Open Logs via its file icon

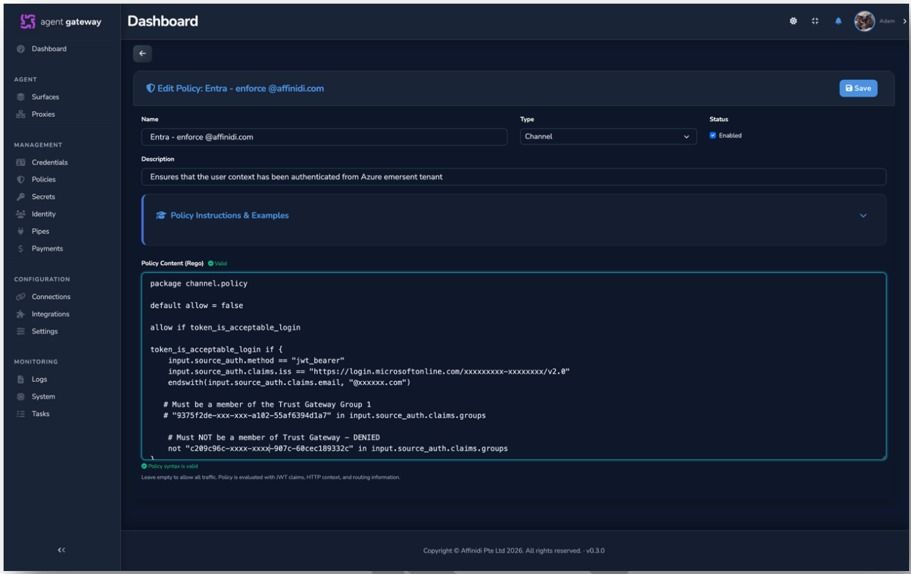tap(21, 379)
